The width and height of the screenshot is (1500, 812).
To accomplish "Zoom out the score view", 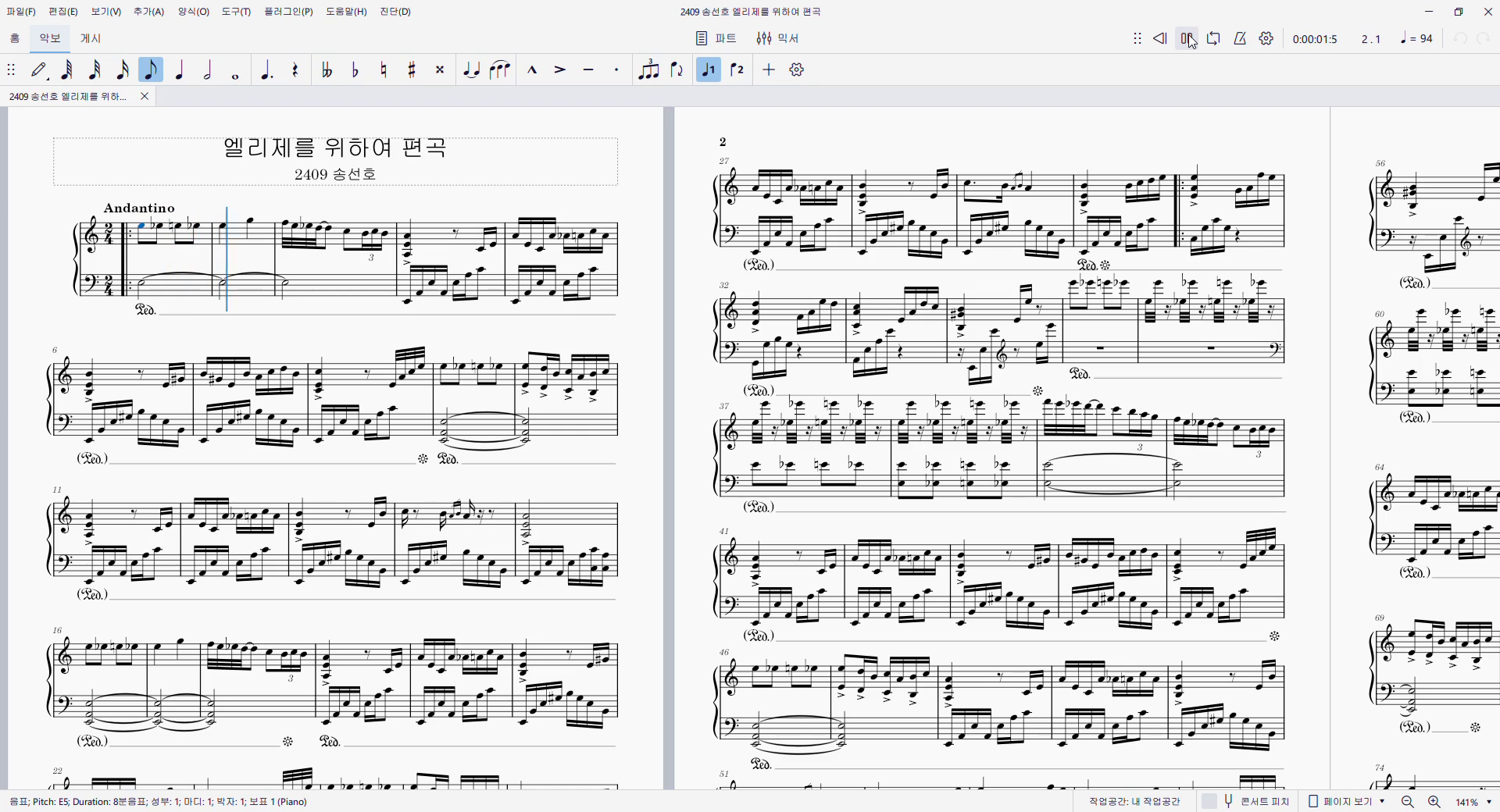I will (x=1408, y=802).
